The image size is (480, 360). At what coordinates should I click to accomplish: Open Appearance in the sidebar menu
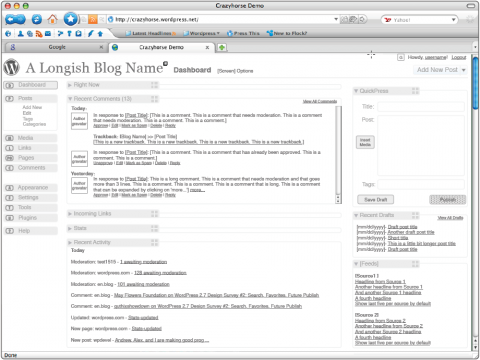point(31,188)
